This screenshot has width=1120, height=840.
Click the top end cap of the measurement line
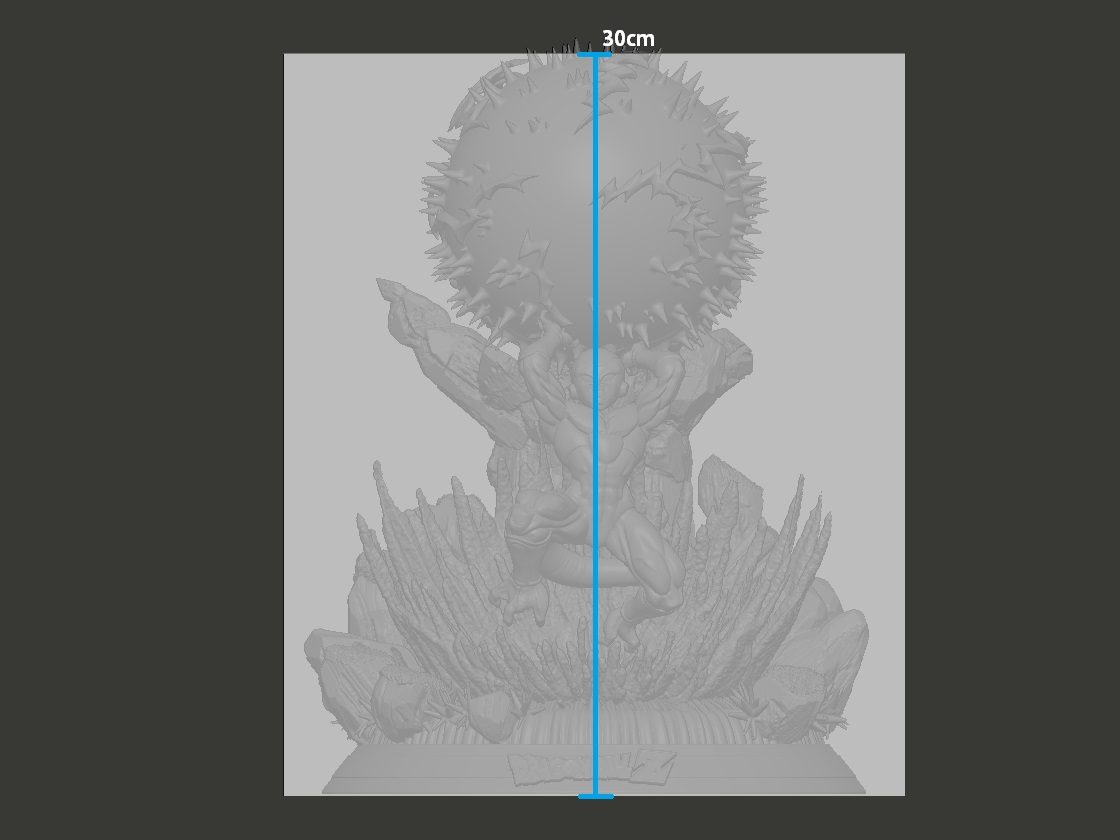tap(594, 54)
